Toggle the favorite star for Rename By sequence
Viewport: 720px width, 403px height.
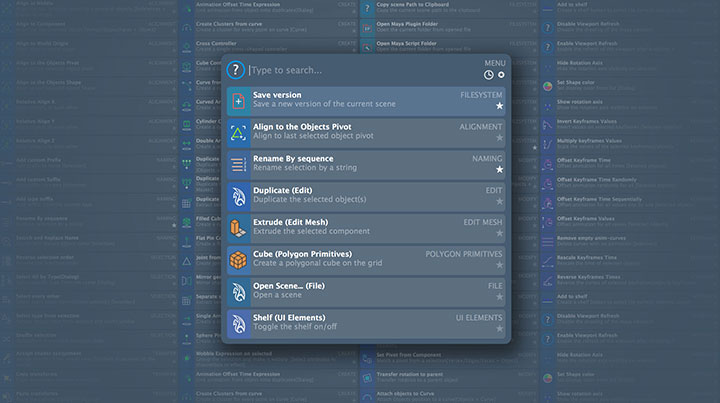(499, 170)
